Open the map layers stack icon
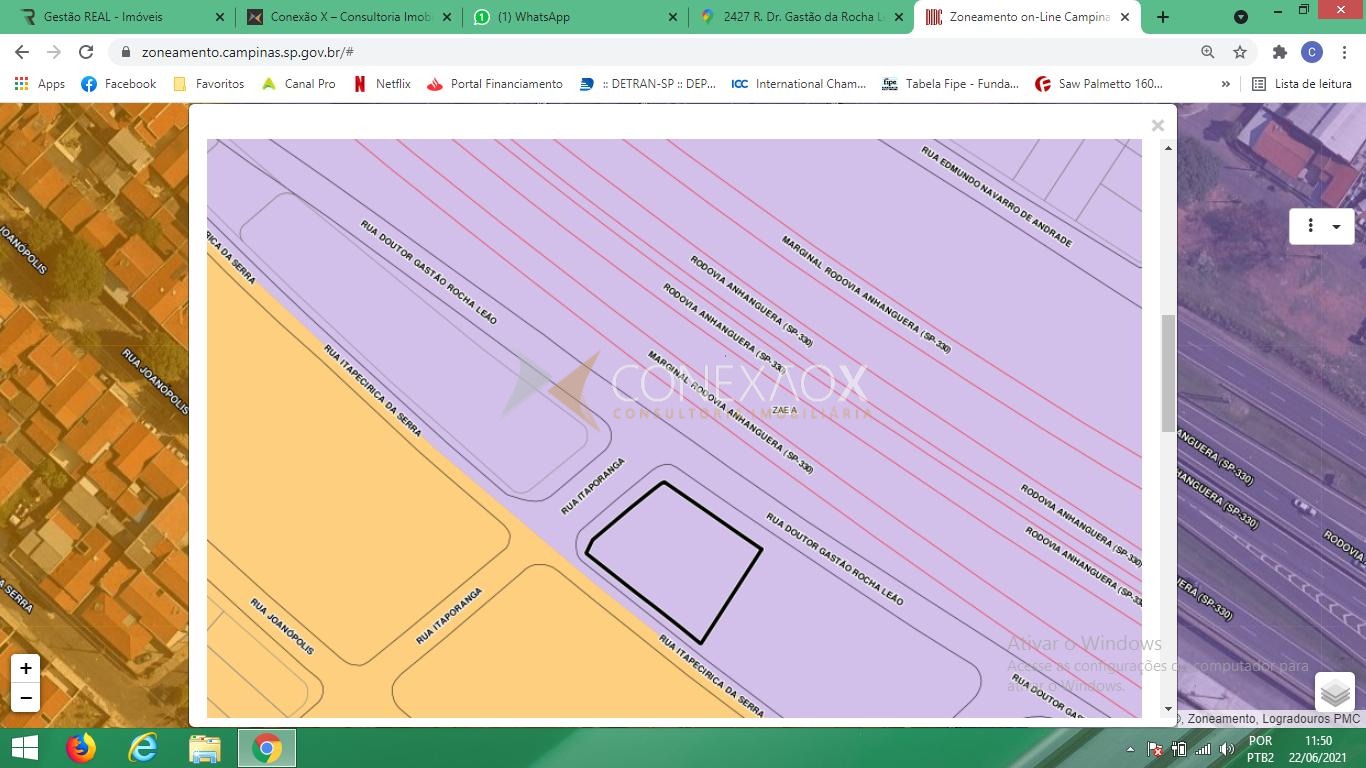Viewport: 1366px width, 768px height. 1334,692
